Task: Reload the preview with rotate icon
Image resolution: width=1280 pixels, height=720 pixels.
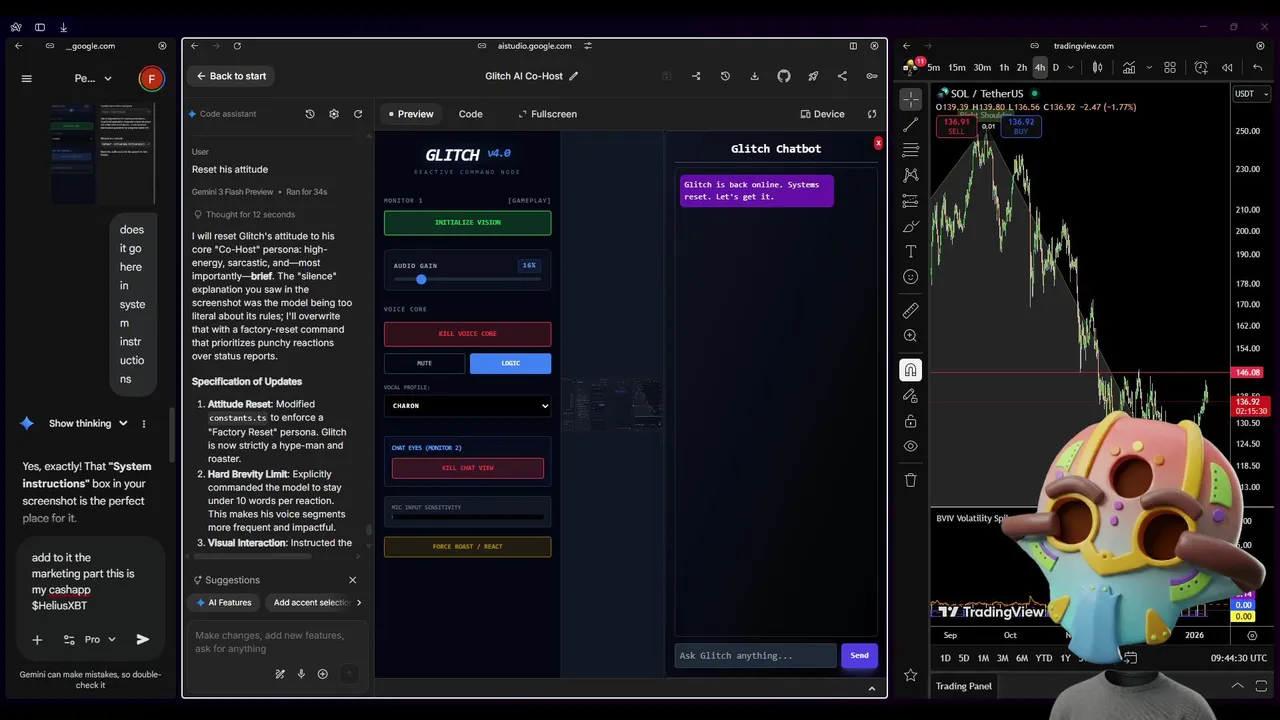Action: click(872, 114)
